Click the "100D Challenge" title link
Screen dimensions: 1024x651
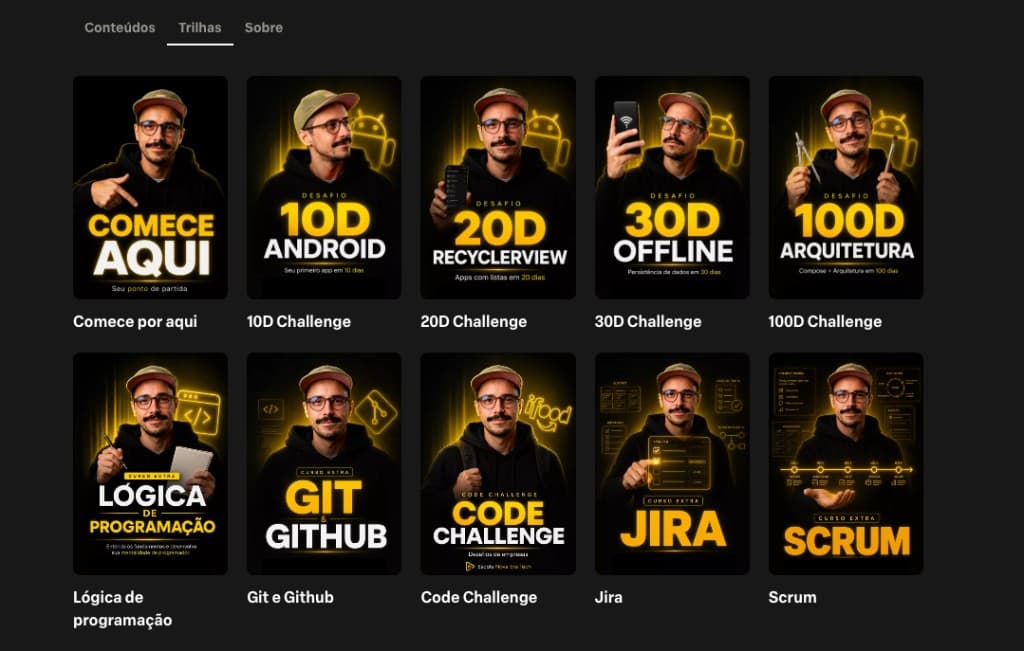point(825,321)
